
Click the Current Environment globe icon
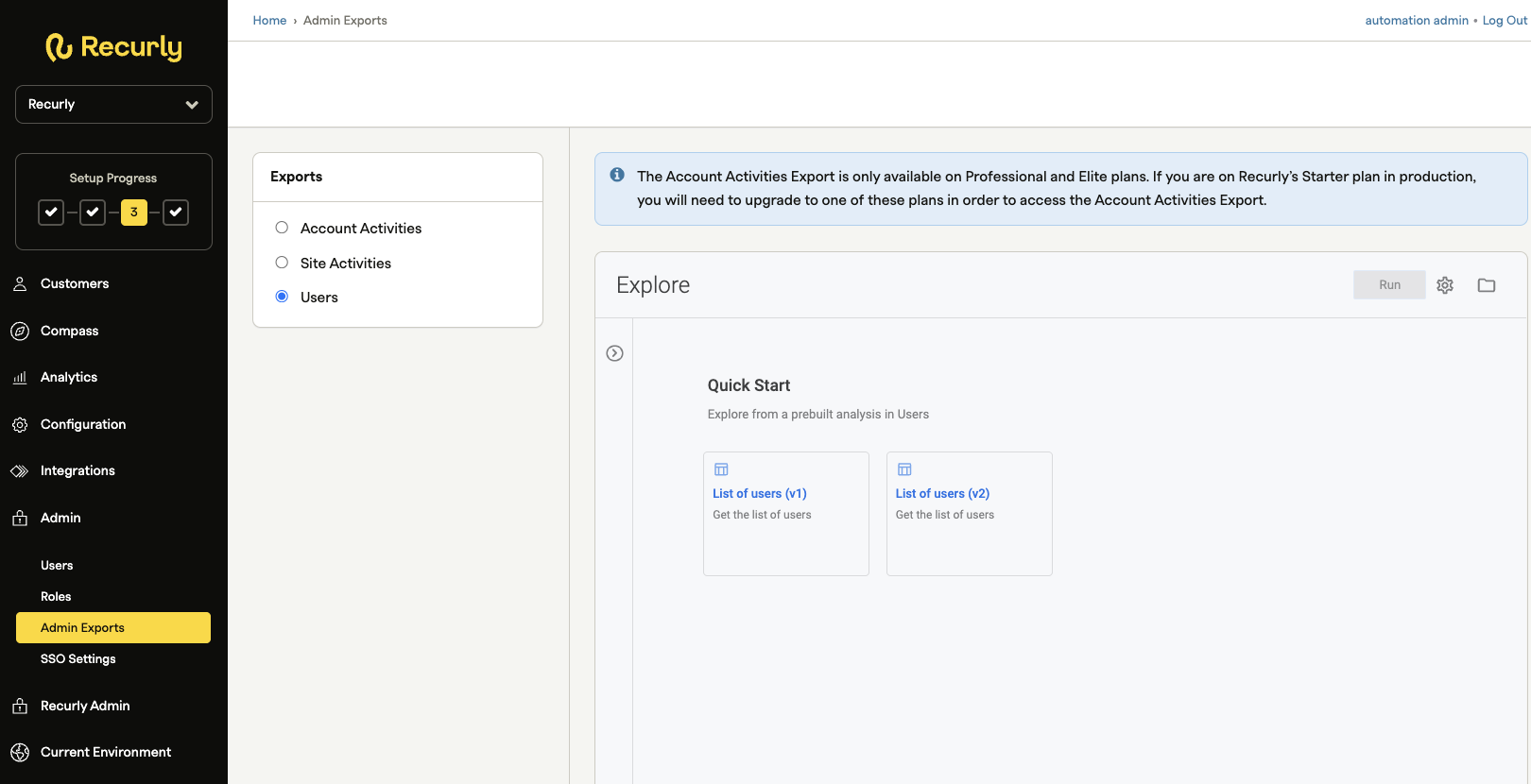(x=20, y=752)
